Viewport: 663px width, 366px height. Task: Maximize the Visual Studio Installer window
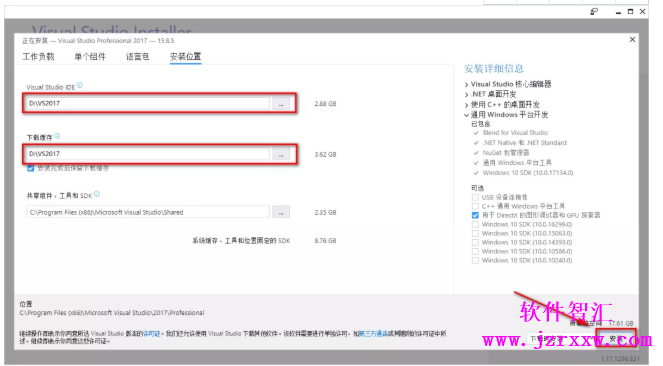tap(630, 12)
